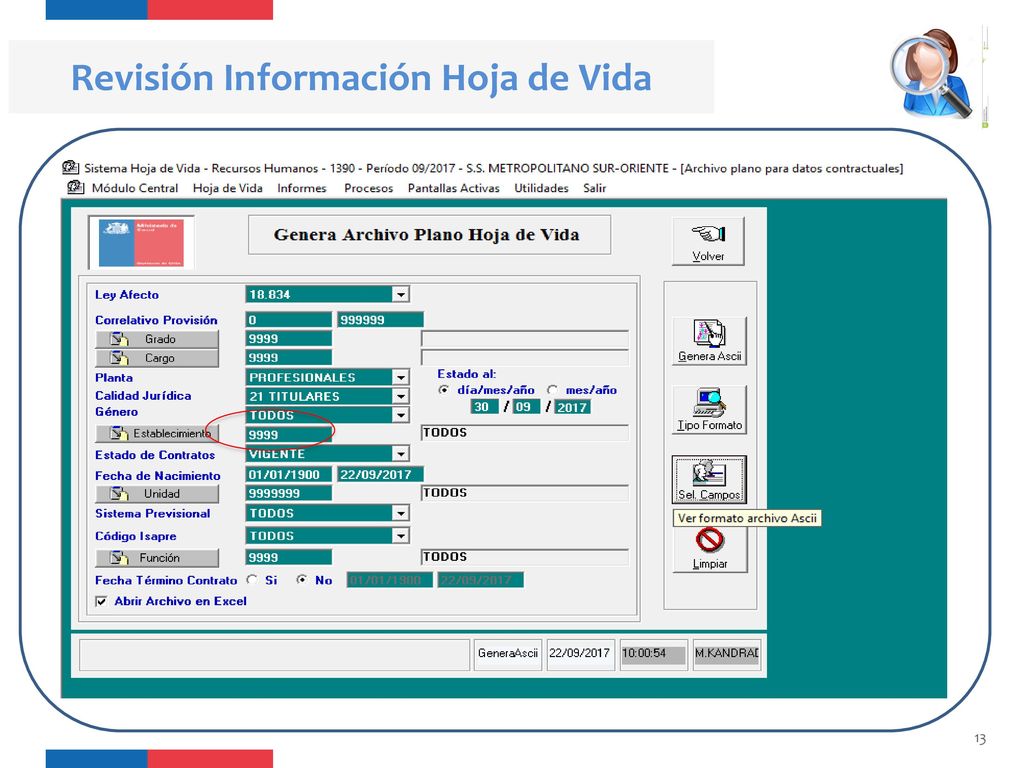Click icon next to Módulo Central menu

(x=76, y=187)
